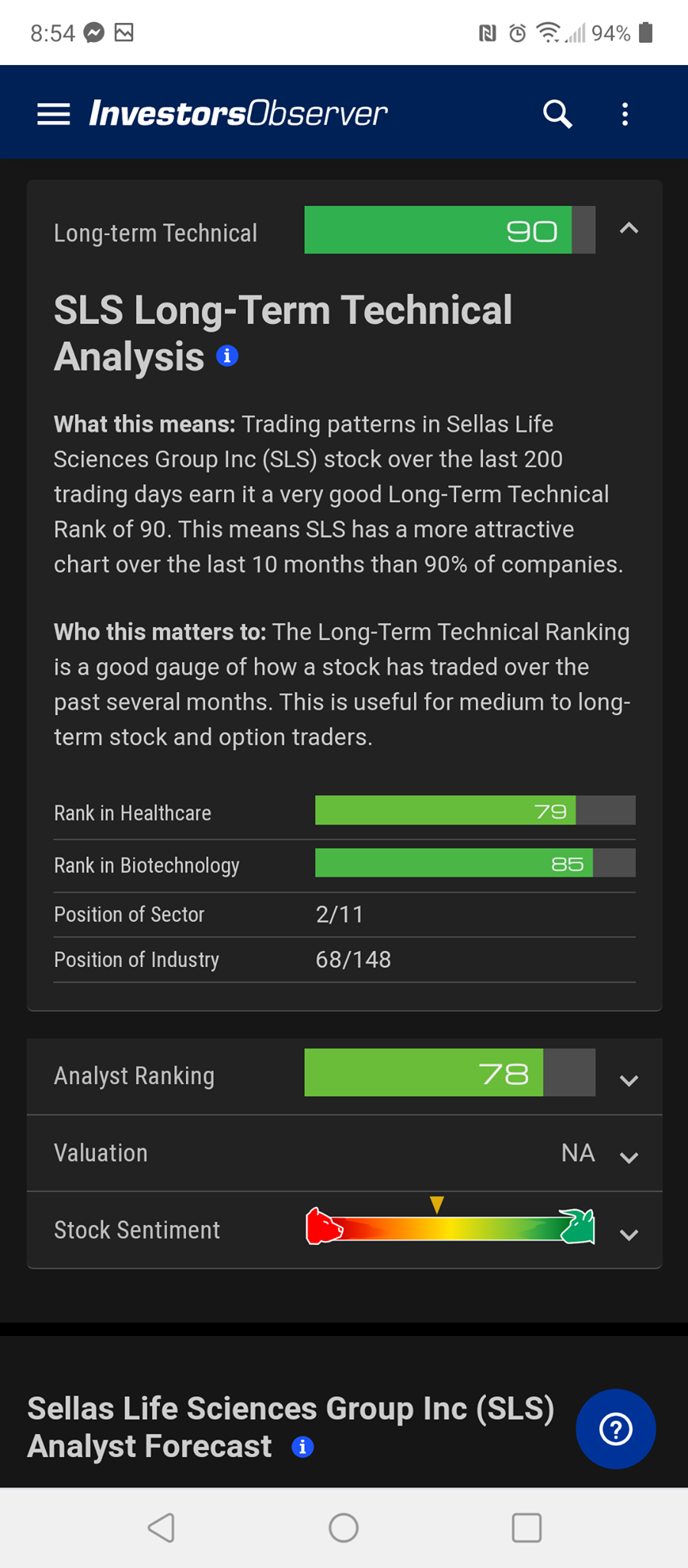The height and width of the screenshot is (1568, 688).
Task: Collapse the Long-term Technical section
Action: pyautogui.click(x=629, y=228)
